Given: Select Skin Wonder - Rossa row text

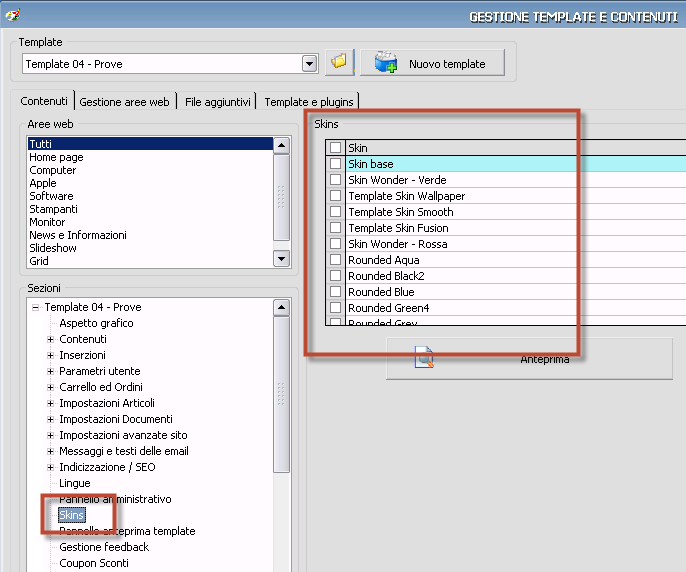Looking at the screenshot, I should click(x=398, y=244).
